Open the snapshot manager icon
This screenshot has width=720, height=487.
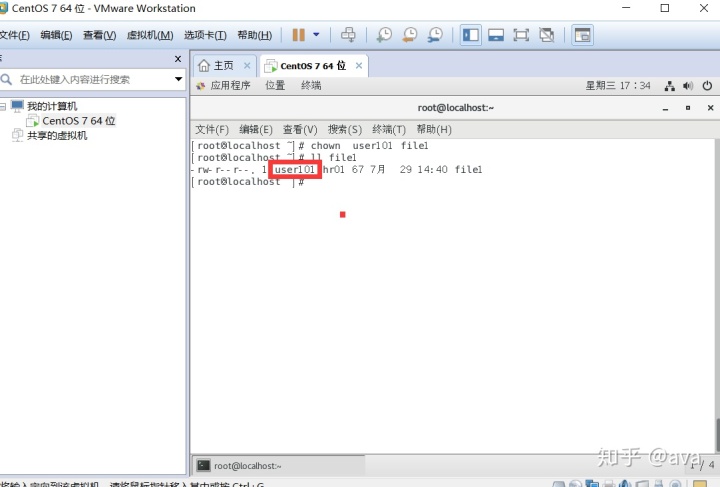[x=435, y=35]
